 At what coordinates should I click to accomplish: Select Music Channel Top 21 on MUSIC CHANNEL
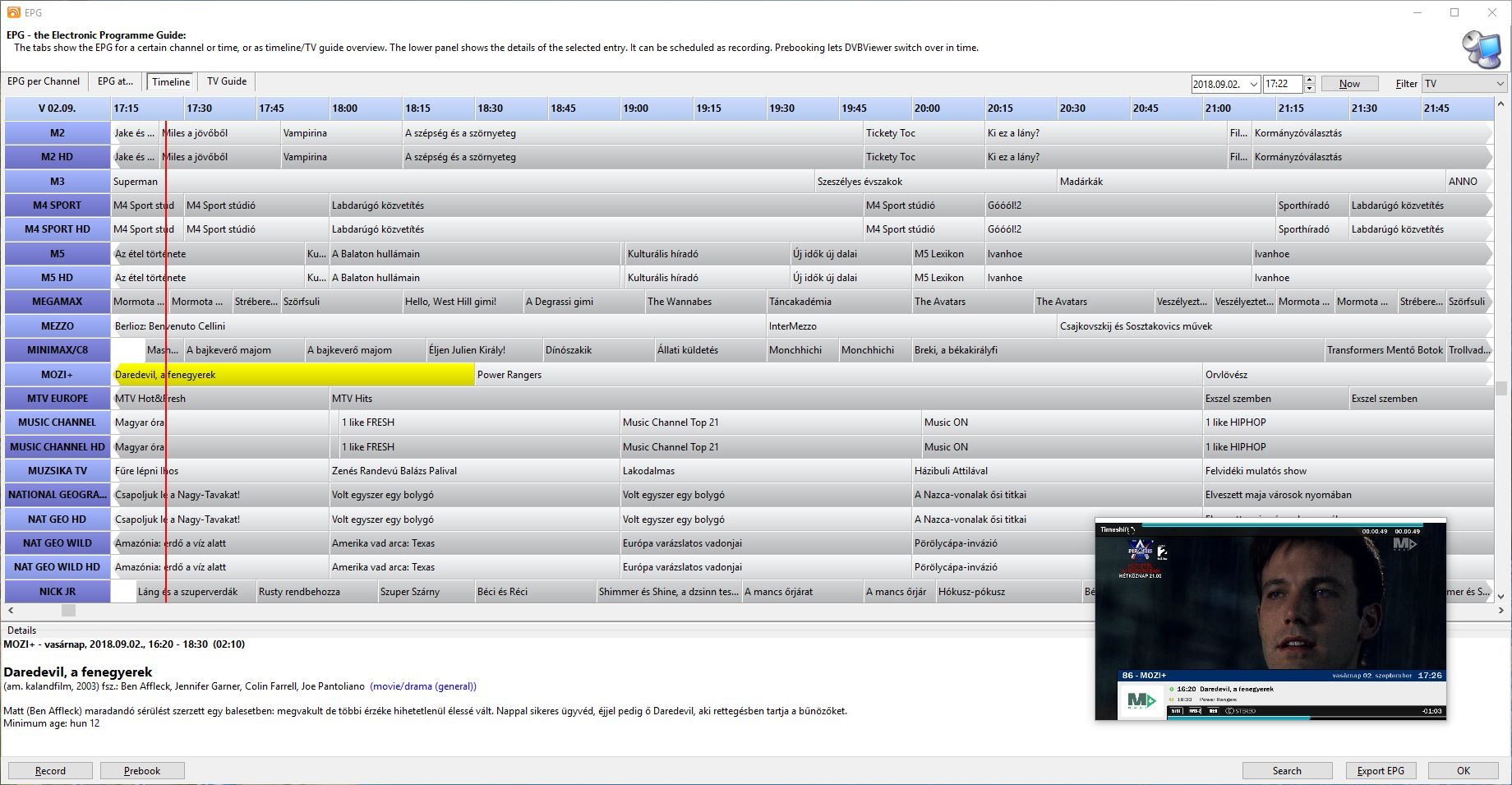(x=771, y=423)
